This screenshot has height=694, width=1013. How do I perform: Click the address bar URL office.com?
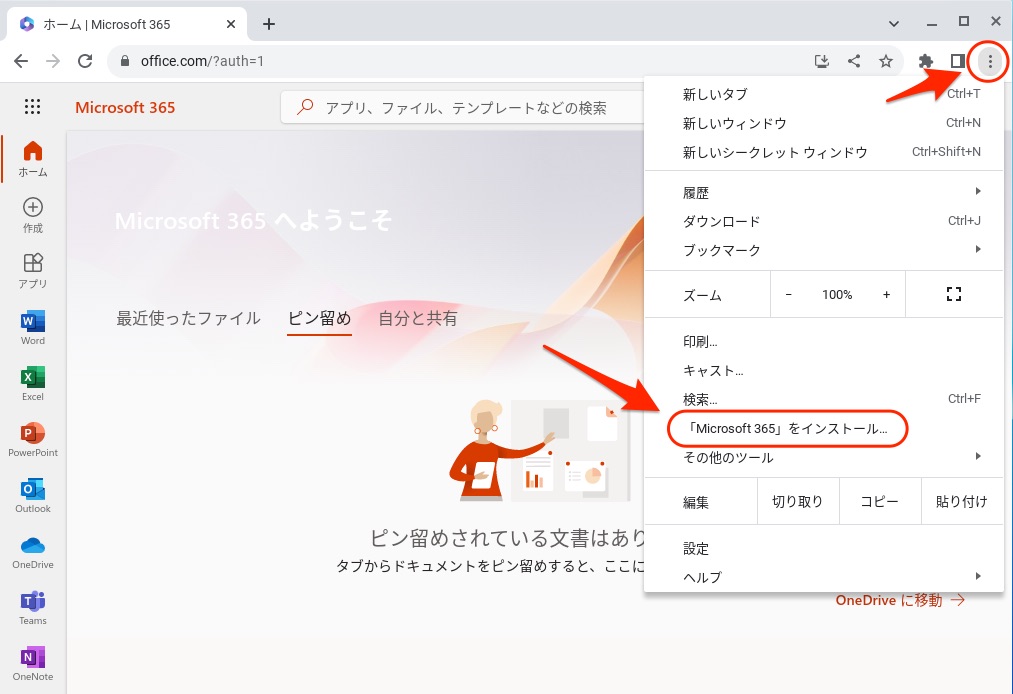click(x=202, y=61)
